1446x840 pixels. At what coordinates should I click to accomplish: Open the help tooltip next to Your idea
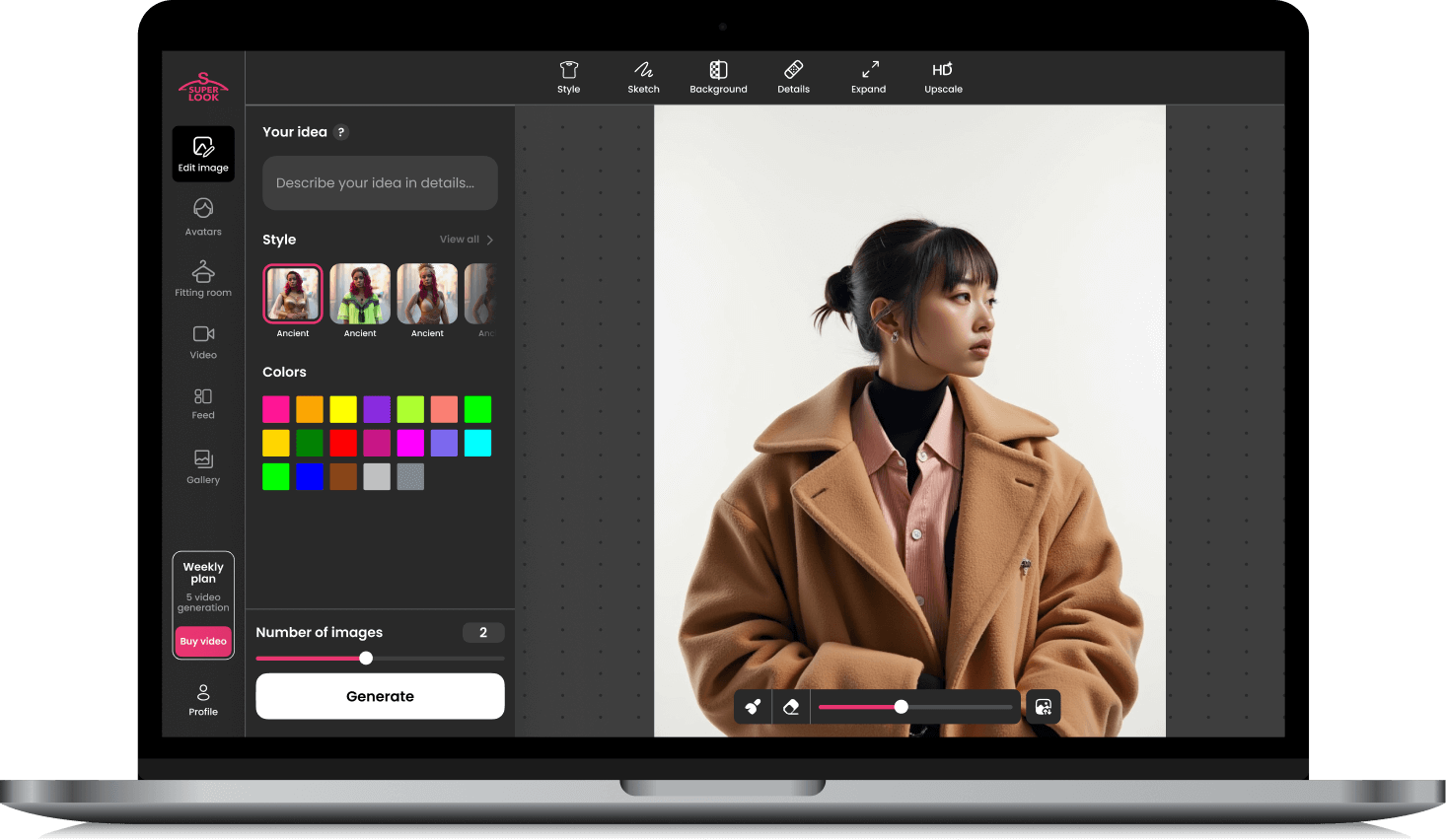(341, 132)
